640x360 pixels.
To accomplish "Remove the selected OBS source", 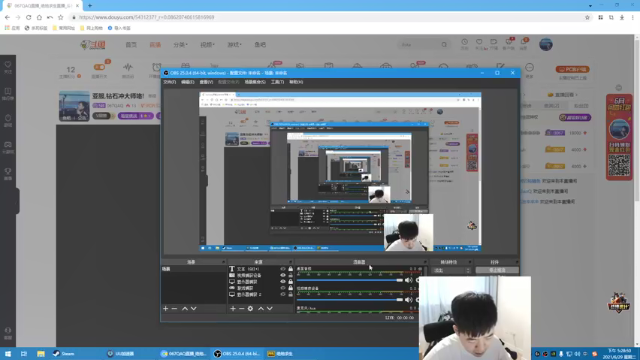I will [241, 309].
